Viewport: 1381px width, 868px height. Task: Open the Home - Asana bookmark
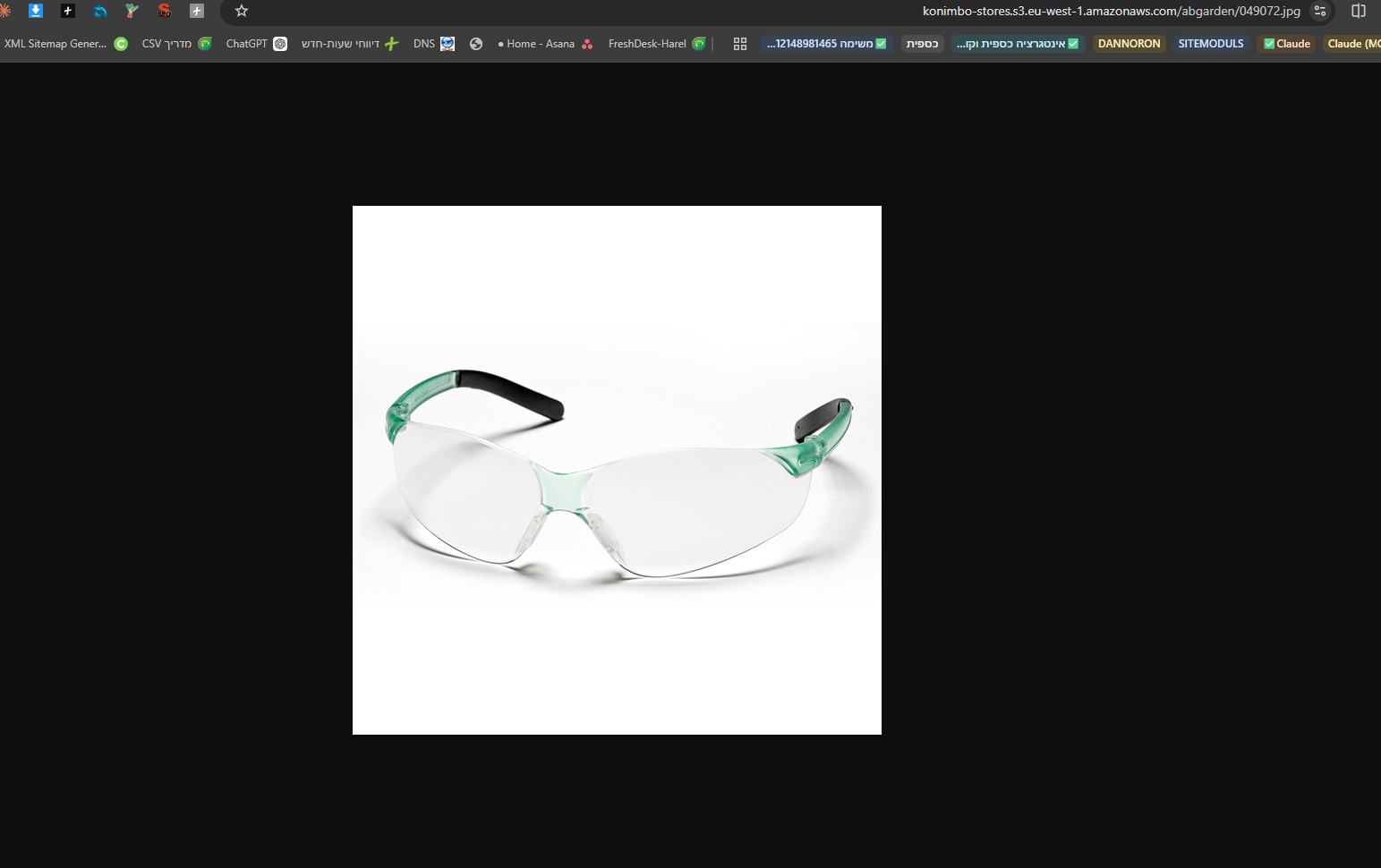(545, 44)
